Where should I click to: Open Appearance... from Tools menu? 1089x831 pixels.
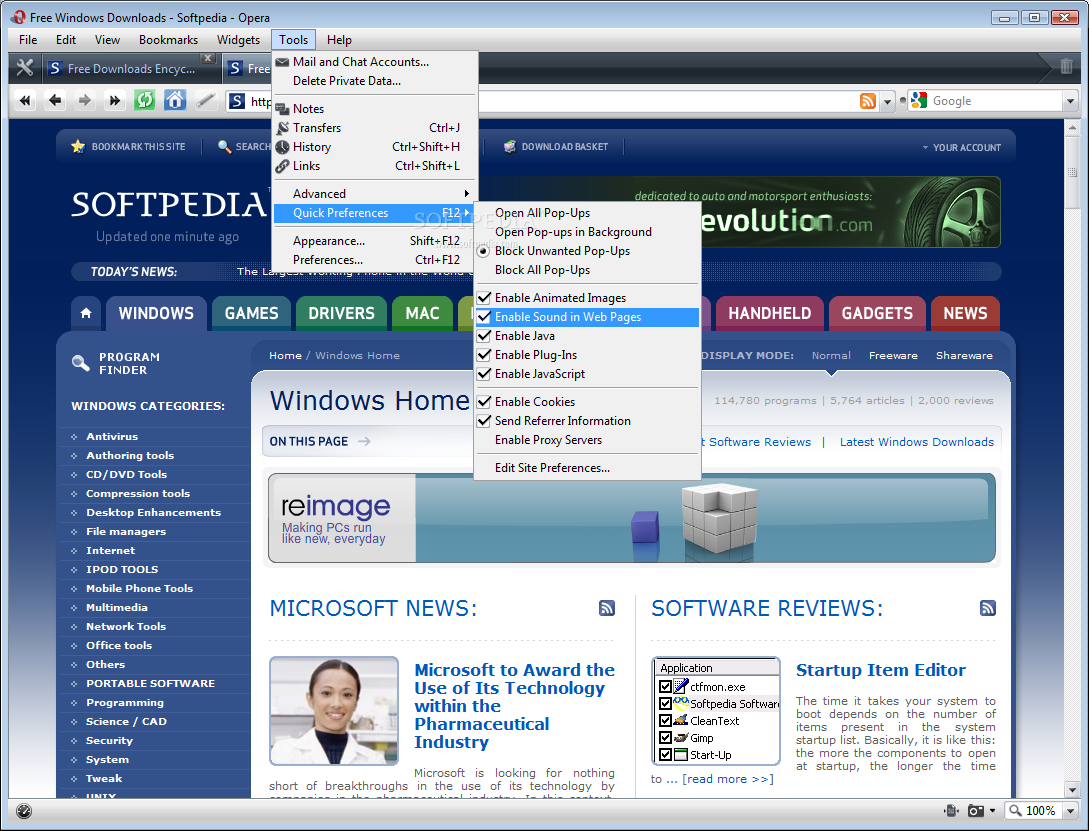pos(376,241)
